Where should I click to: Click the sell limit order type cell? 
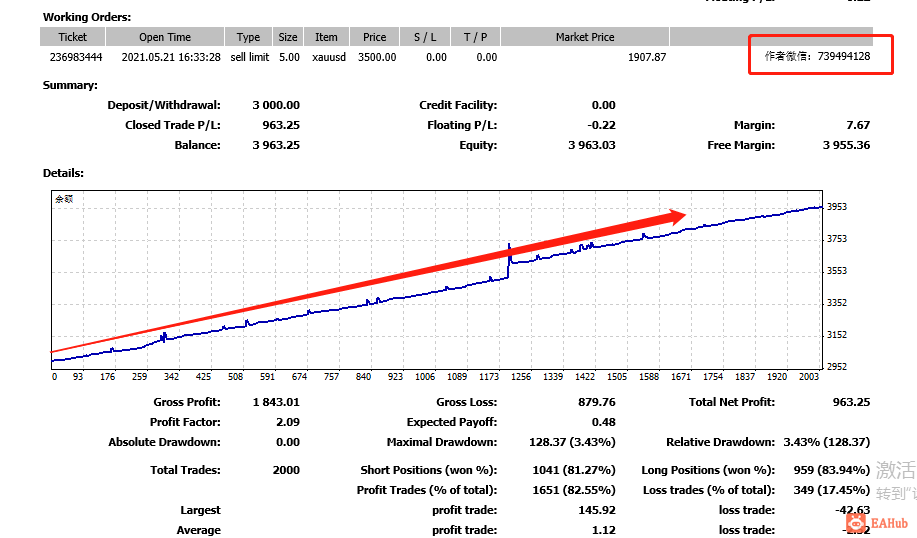pos(250,57)
